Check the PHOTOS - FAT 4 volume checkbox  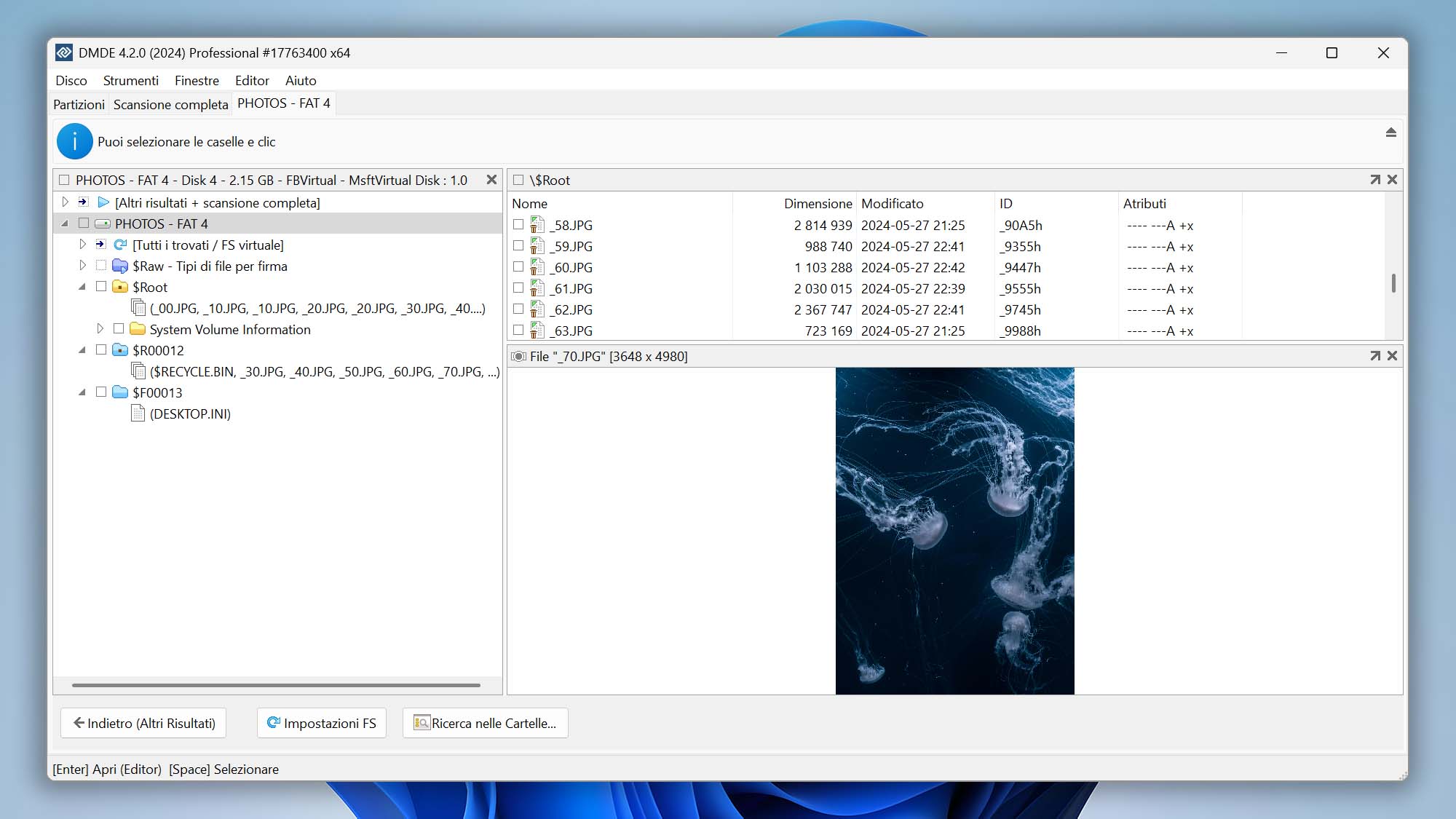tap(84, 223)
